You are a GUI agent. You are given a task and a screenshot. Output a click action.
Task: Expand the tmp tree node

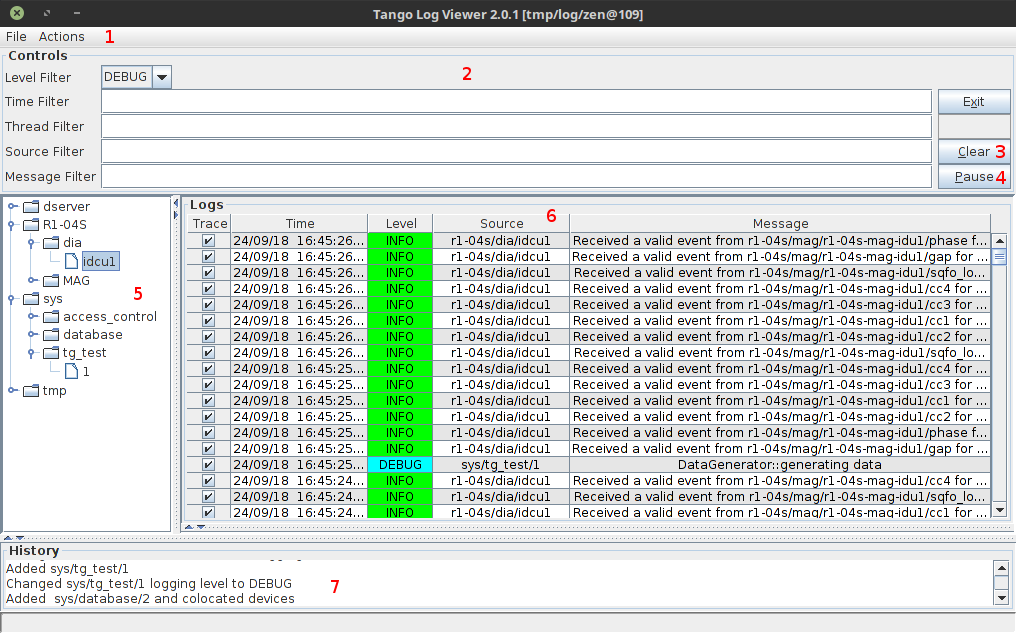pyautogui.click(x=12, y=390)
